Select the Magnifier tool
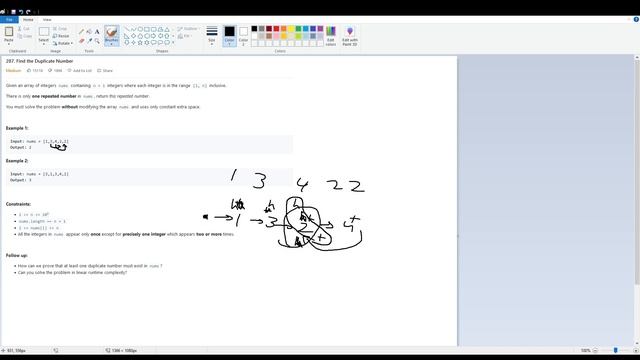Screen dimensions: 640x360 pos(97,41)
